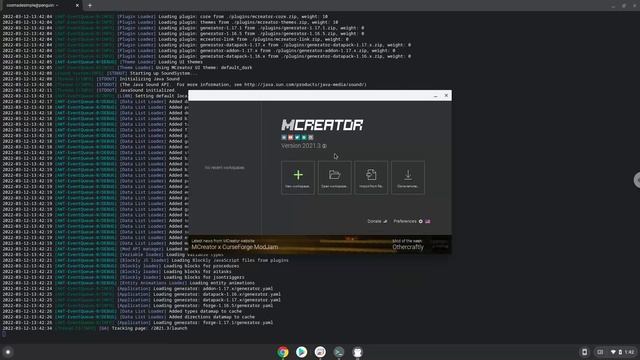The image size is (640, 360).
Task: Click the 'Tracking page: /2021.3/launch' log line
Action: pos(149,328)
